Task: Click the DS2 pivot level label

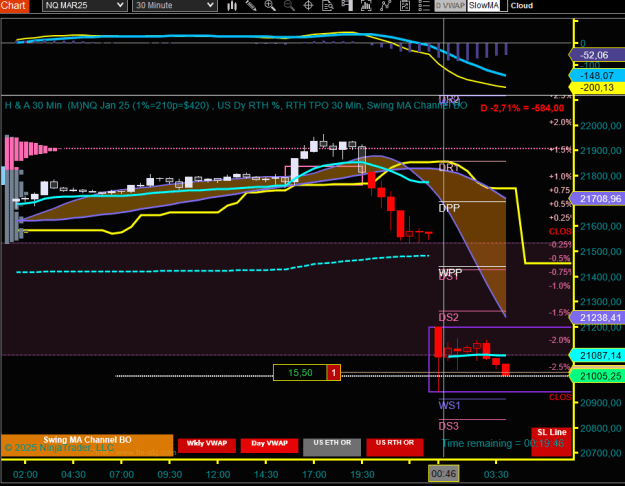Action: [x=448, y=317]
